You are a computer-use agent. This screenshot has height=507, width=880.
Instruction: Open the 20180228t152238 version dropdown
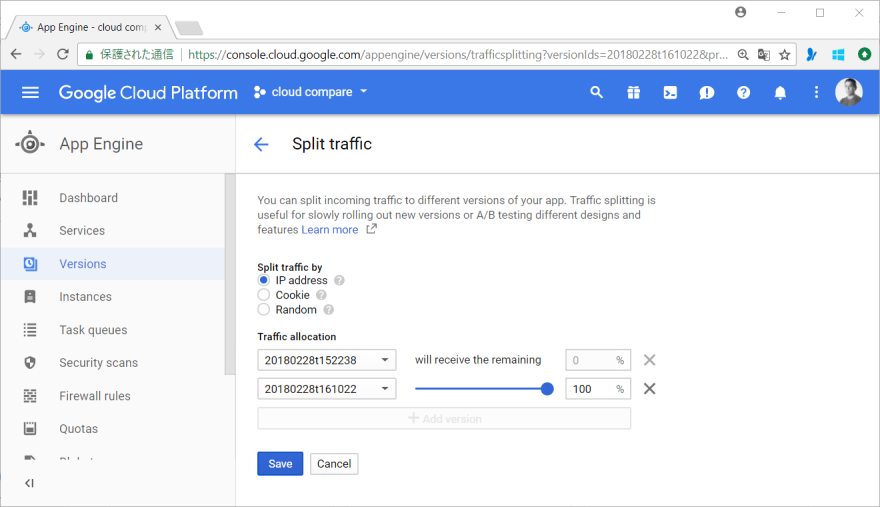pos(327,360)
